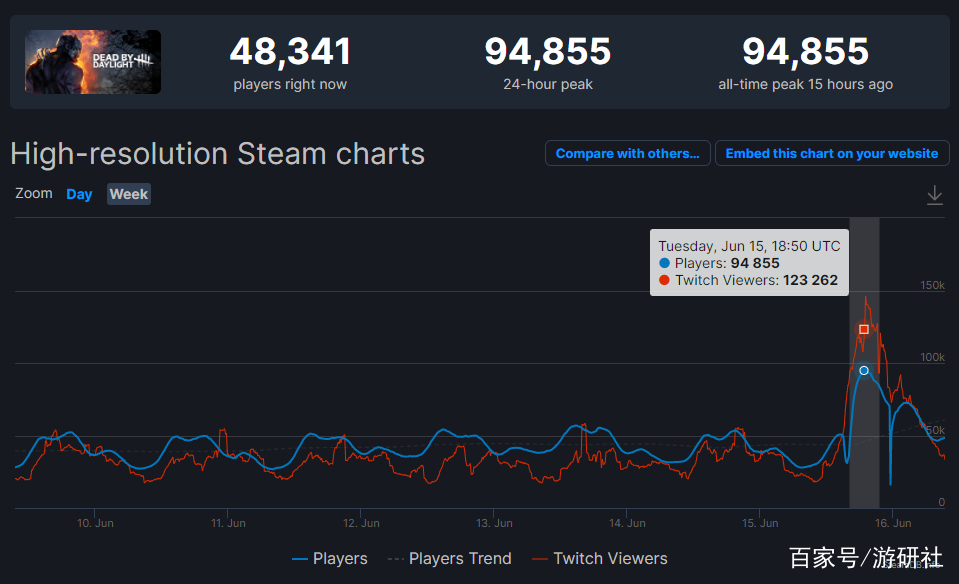Click the 14. Jun axis label
Viewport: 959px width, 584px height.
[x=628, y=523]
